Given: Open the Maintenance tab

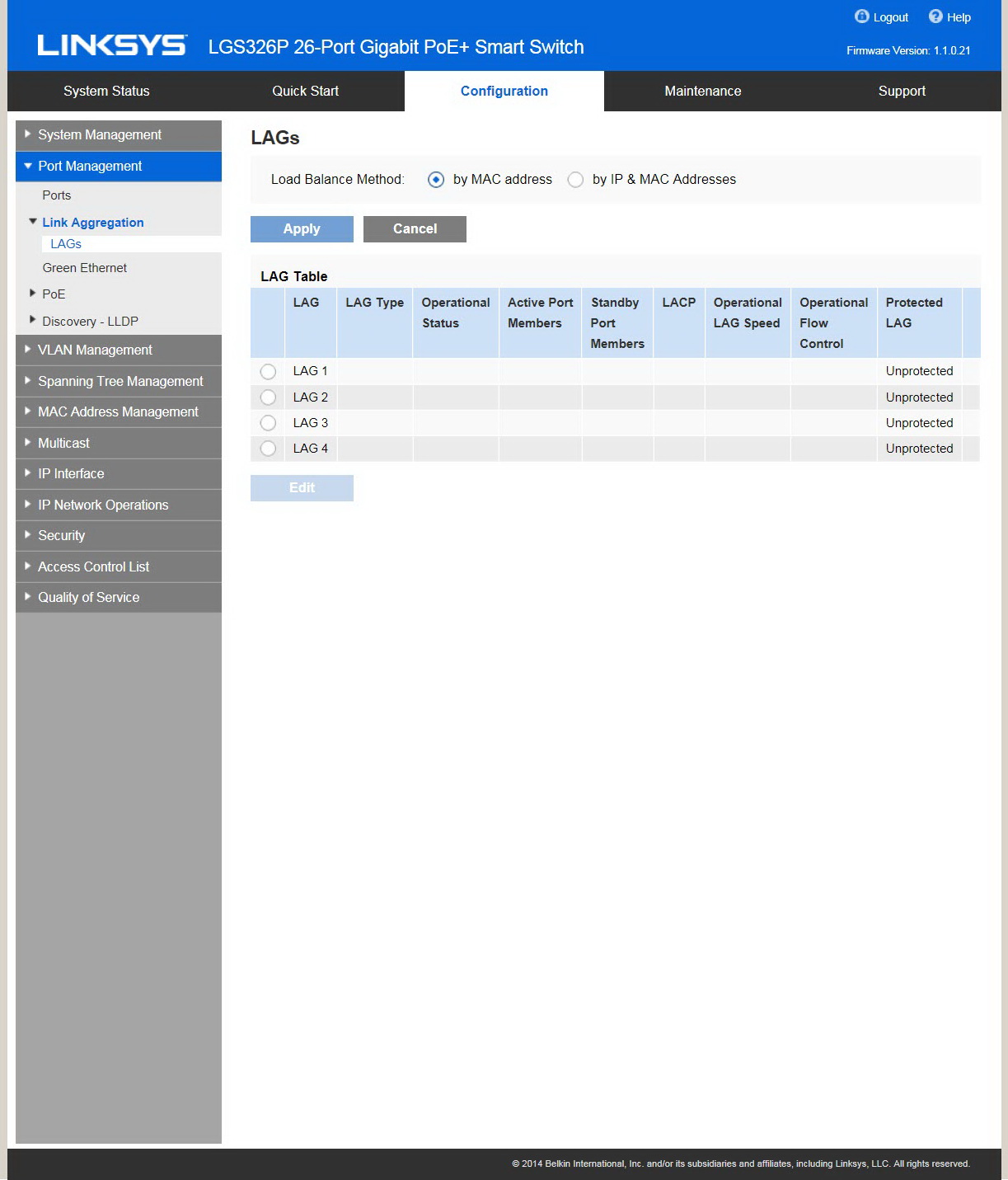Looking at the screenshot, I should click(x=703, y=92).
